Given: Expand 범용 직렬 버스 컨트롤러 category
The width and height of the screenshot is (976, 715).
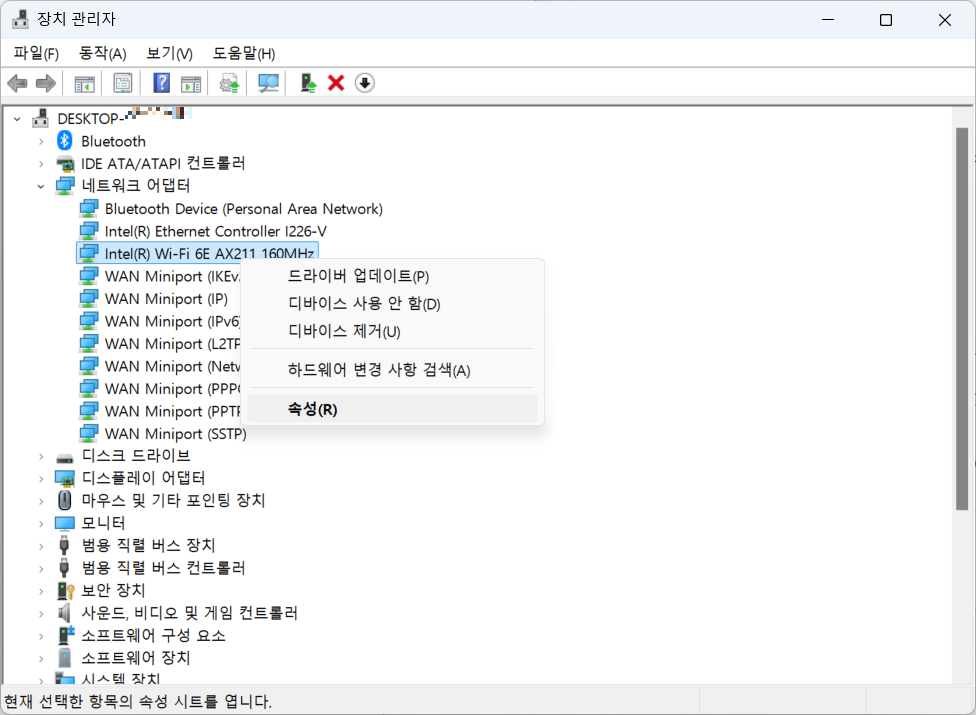Looking at the screenshot, I should point(41,569).
